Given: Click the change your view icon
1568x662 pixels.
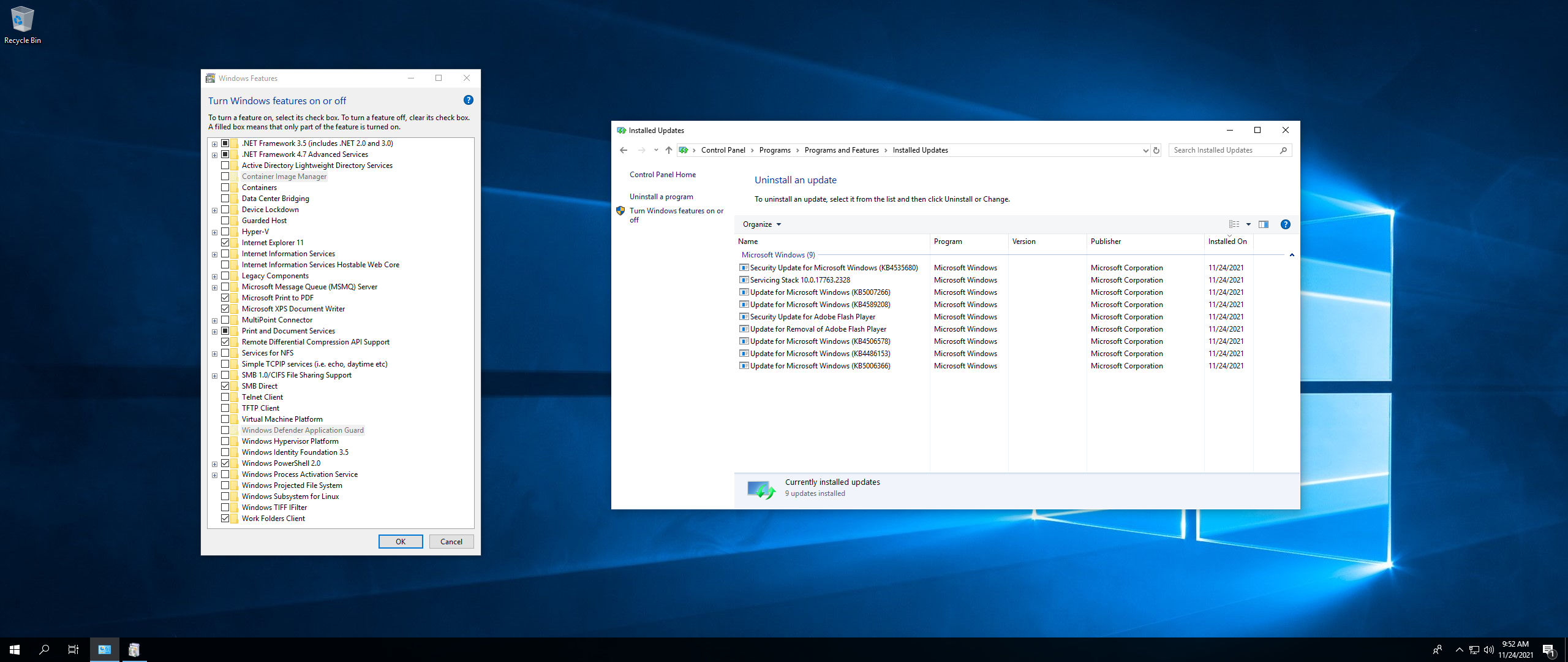Looking at the screenshot, I should click(1234, 224).
